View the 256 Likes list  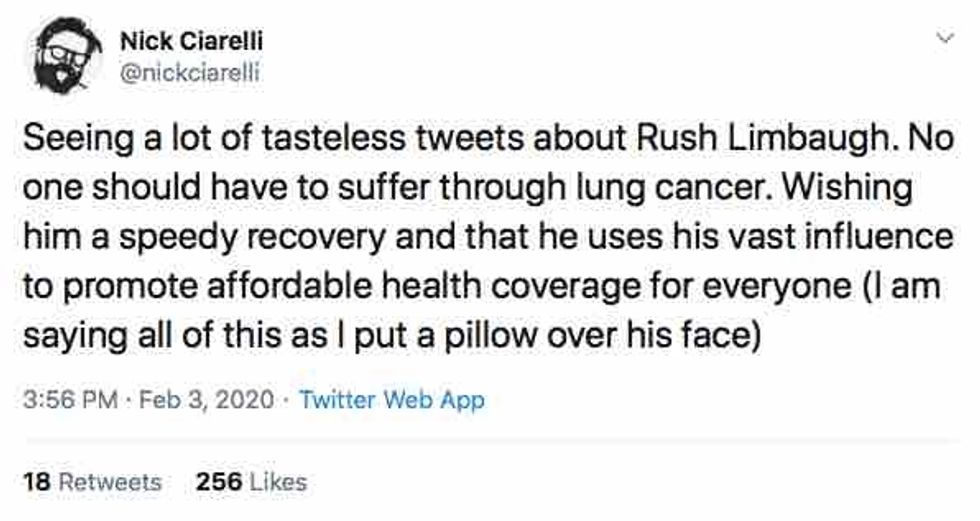252,481
